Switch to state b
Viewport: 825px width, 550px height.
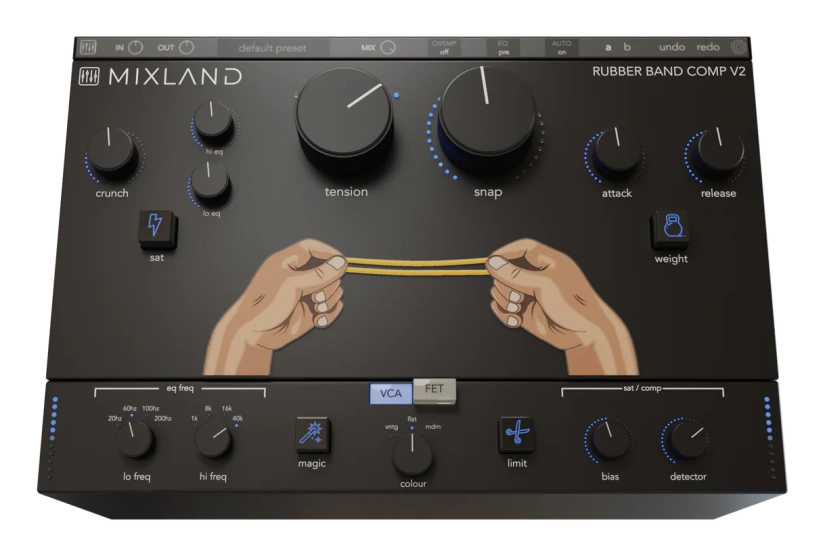[627, 47]
